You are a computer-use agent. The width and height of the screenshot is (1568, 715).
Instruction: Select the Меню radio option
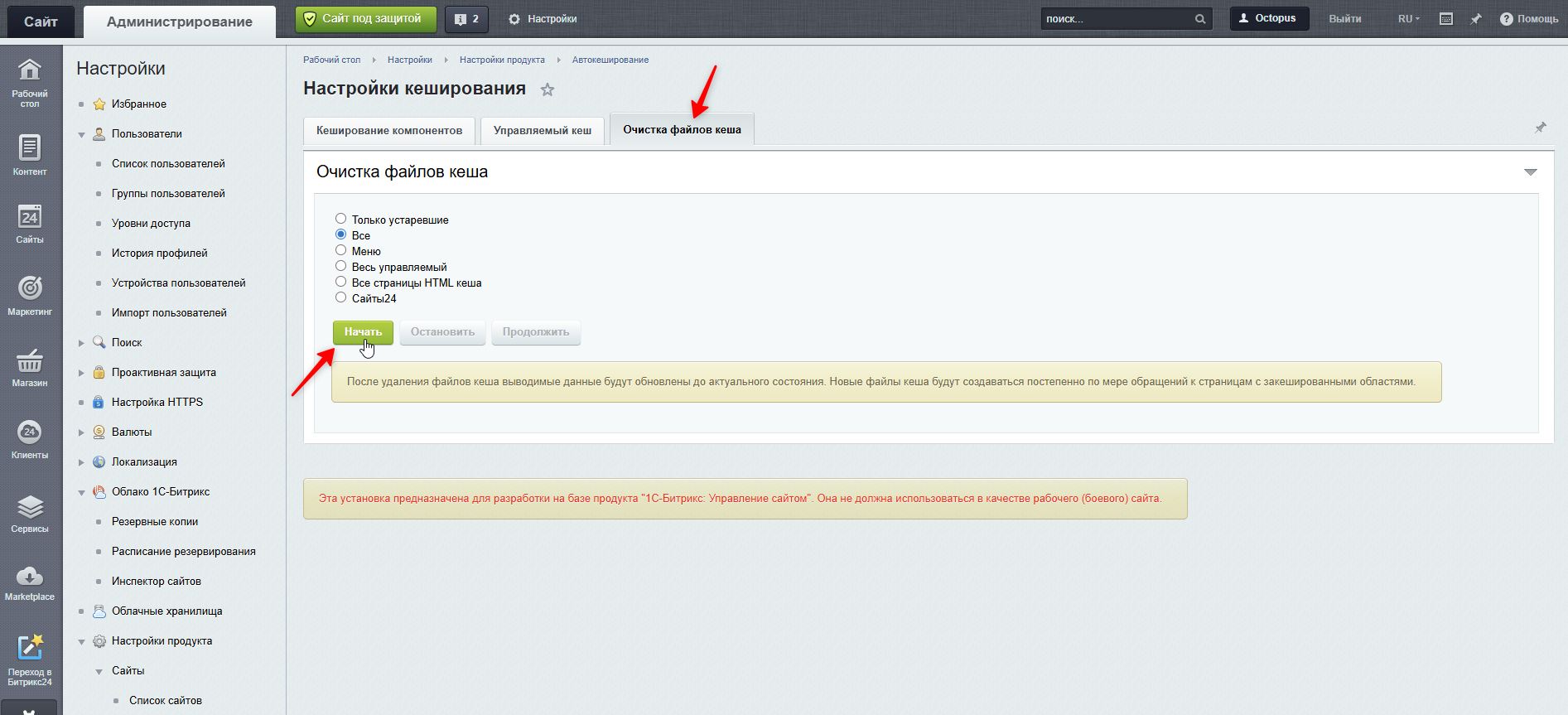(x=340, y=250)
